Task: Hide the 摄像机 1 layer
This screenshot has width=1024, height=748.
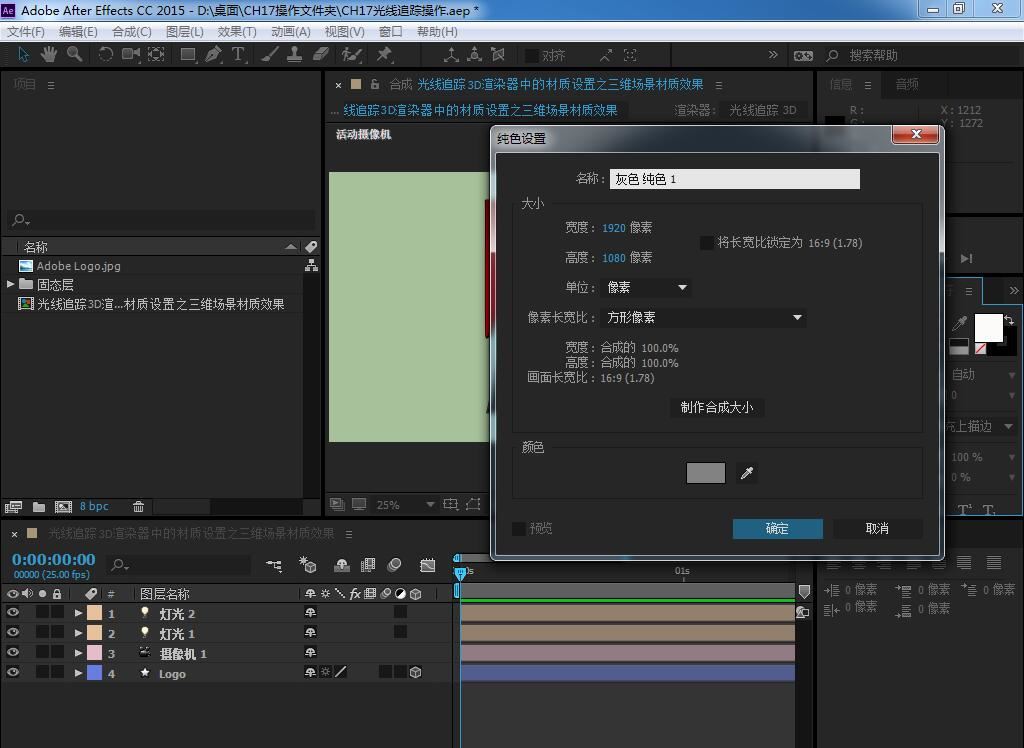Action: click(13, 653)
